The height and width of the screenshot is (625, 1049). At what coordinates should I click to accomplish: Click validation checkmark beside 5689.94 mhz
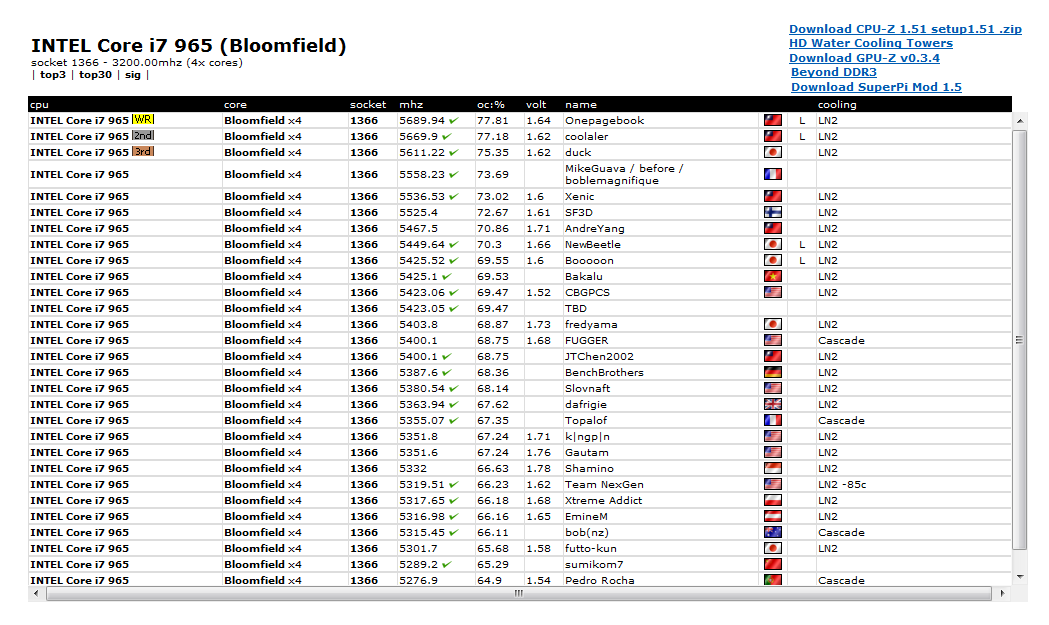(x=454, y=120)
